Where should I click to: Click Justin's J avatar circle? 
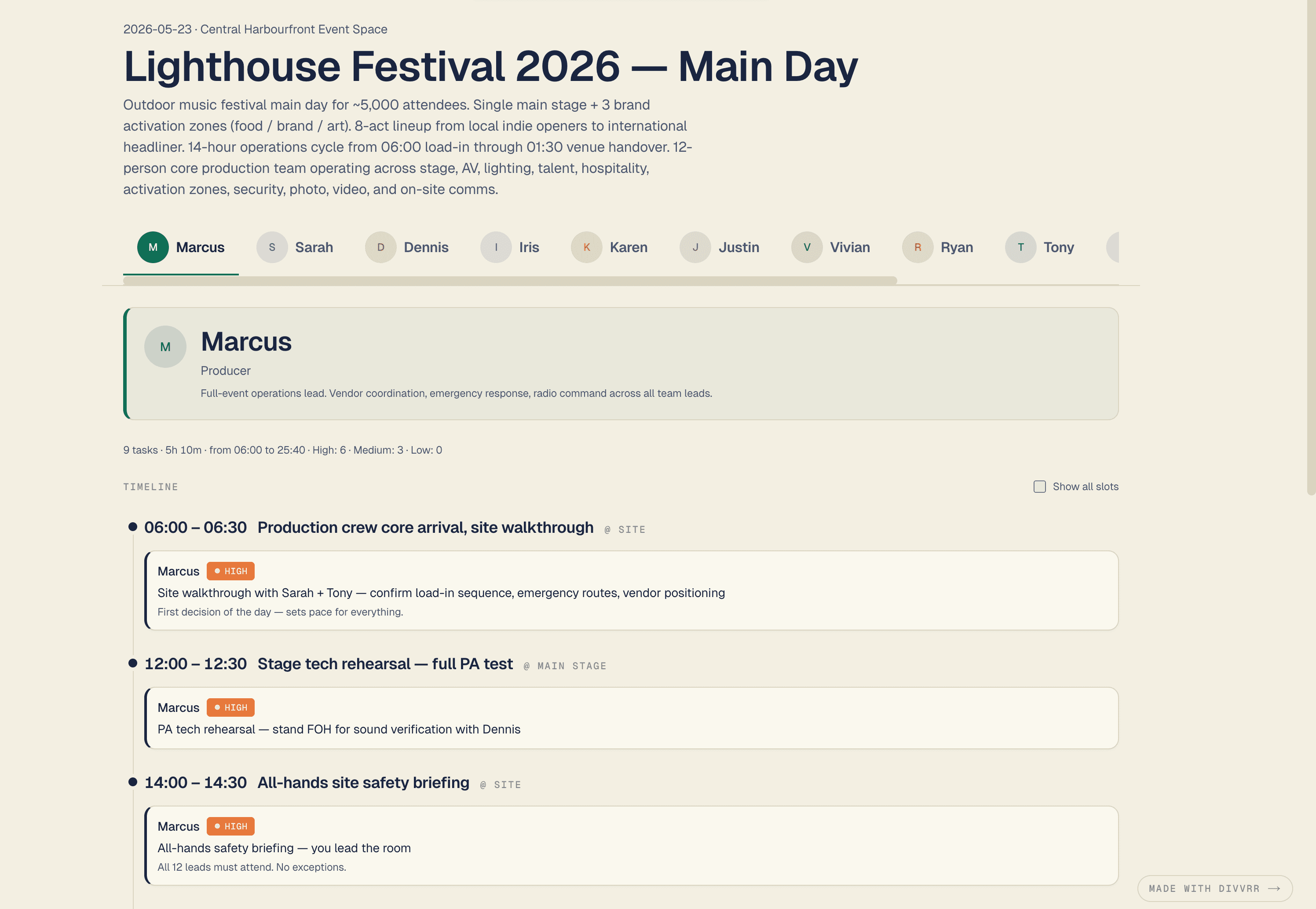[x=695, y=247]
